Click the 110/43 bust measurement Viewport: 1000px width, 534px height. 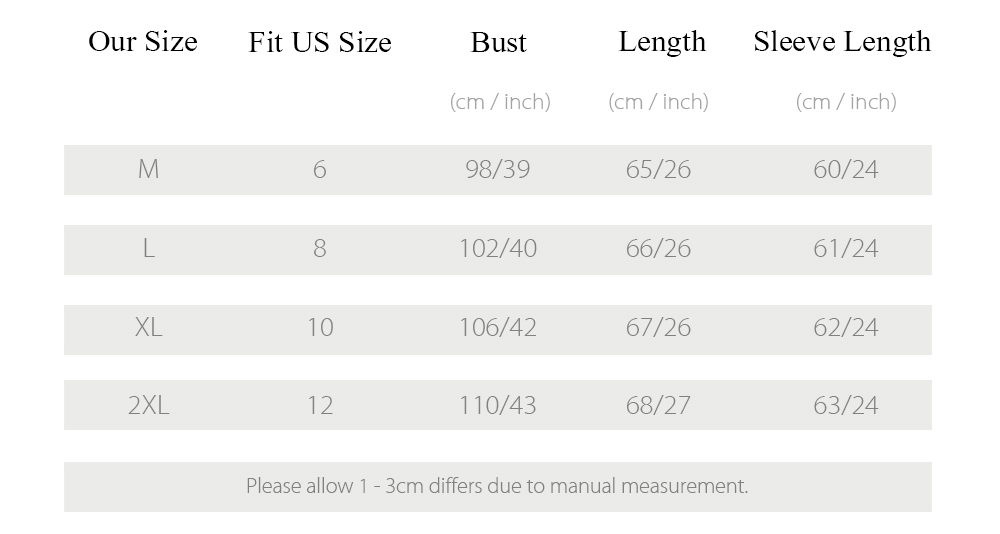[497, 406]
